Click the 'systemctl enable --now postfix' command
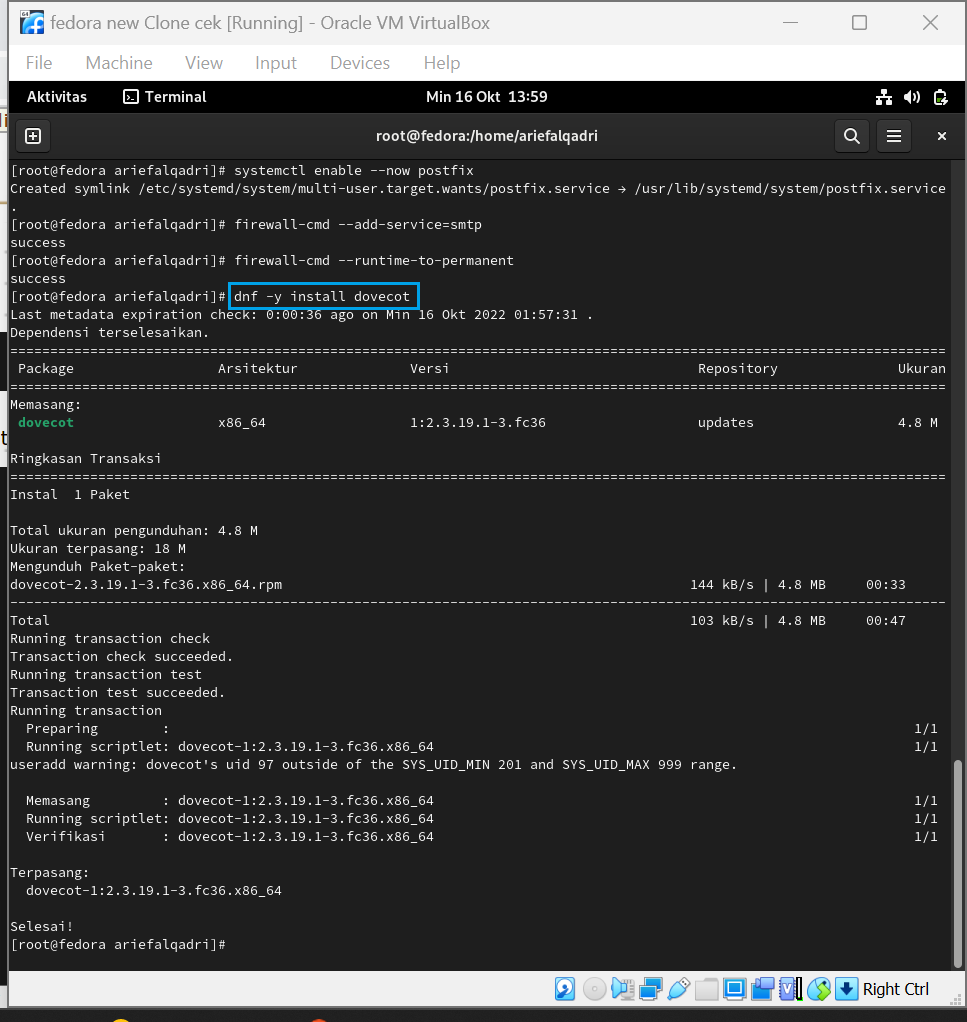The height and width of the screenshot is (1022, 967). point(354,171)
